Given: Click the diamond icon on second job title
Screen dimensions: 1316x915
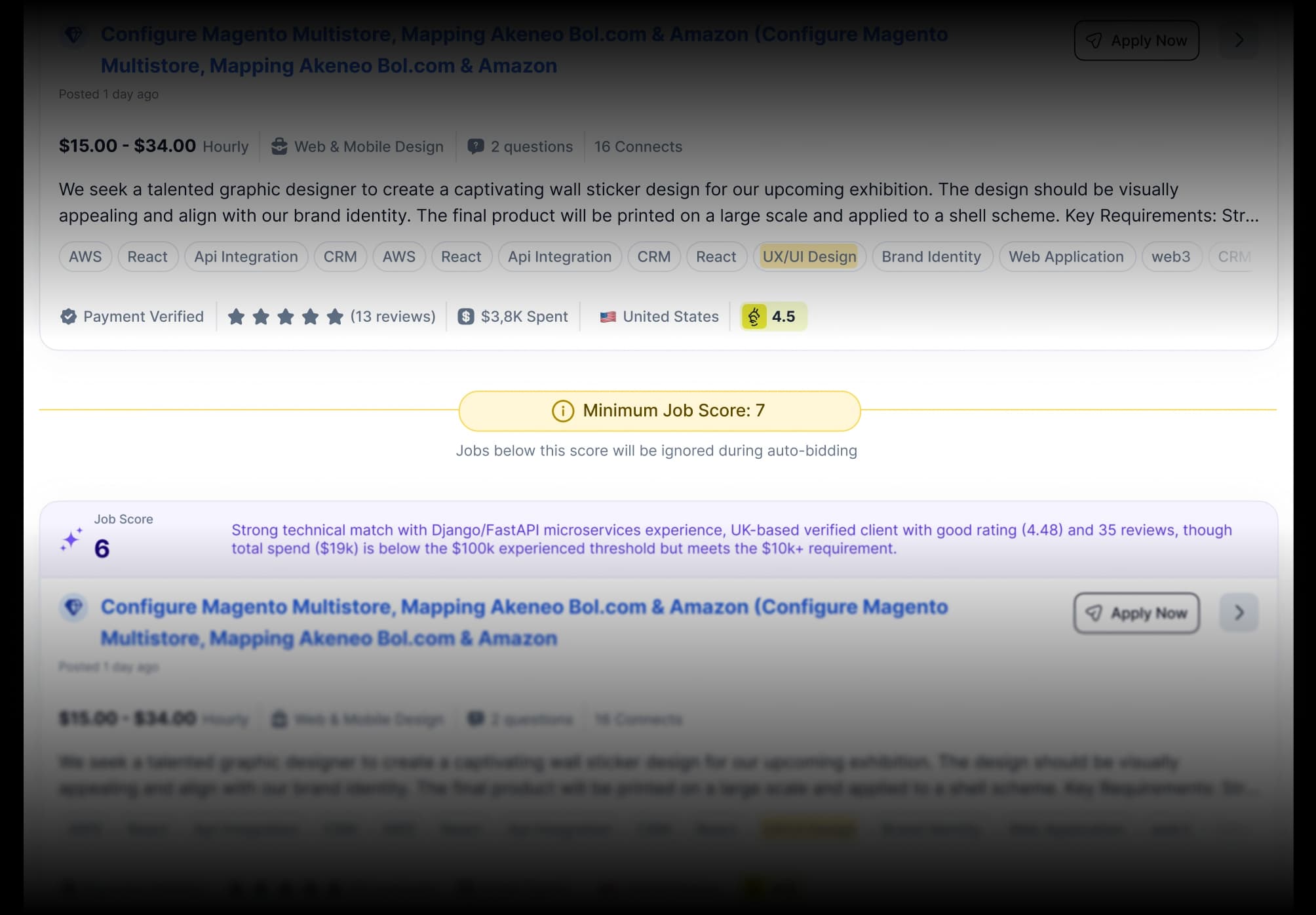Looking at the screenshot, I should pyautogui.click(x=73, y=607).
